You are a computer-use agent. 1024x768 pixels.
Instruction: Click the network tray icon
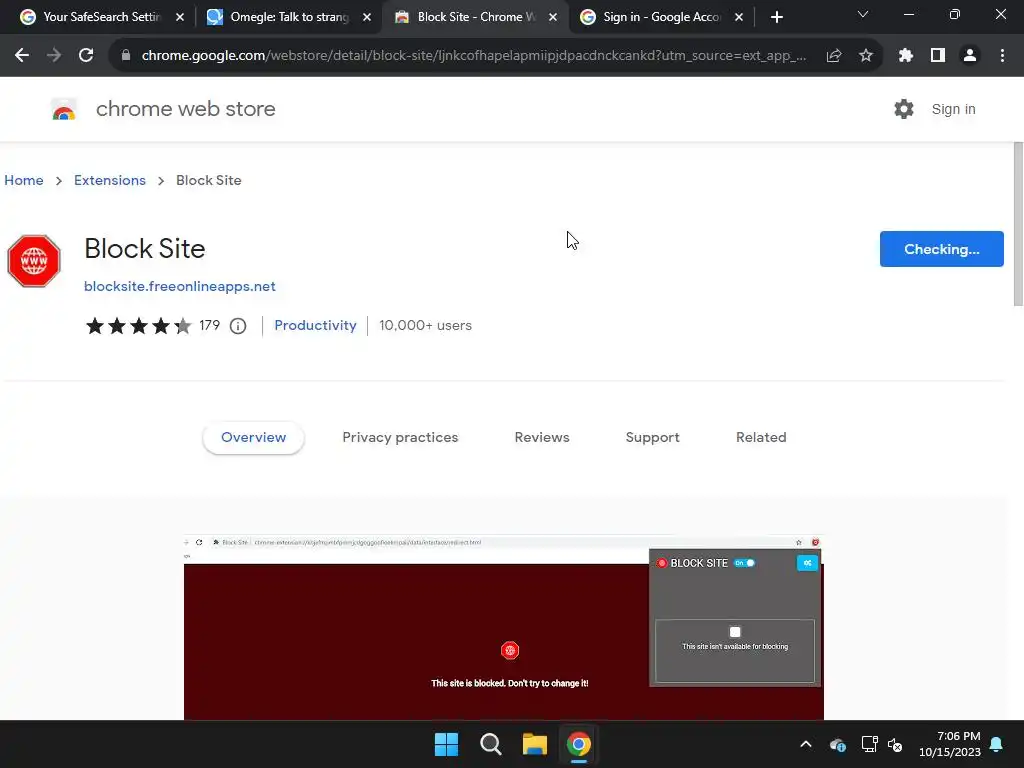click(x=869, y=744)
